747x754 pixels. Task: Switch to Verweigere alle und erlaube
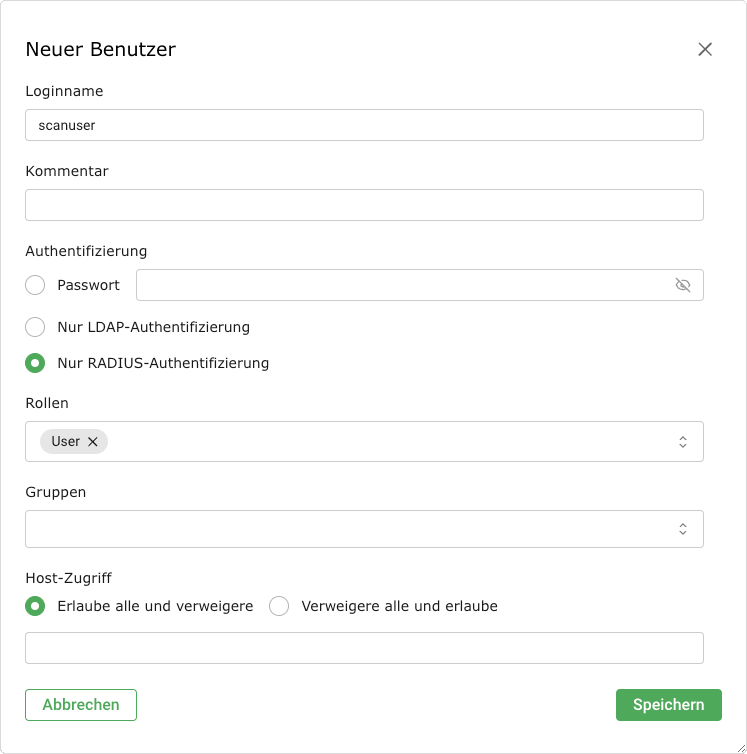pos(279,606)
